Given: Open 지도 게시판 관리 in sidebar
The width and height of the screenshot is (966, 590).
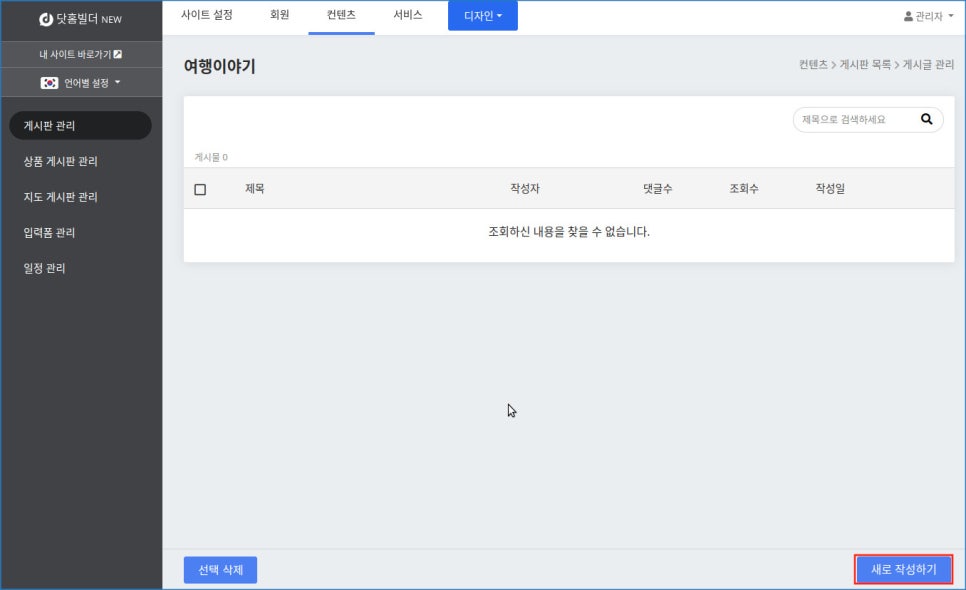Looking at the screenshot, I should click(60, 197).
